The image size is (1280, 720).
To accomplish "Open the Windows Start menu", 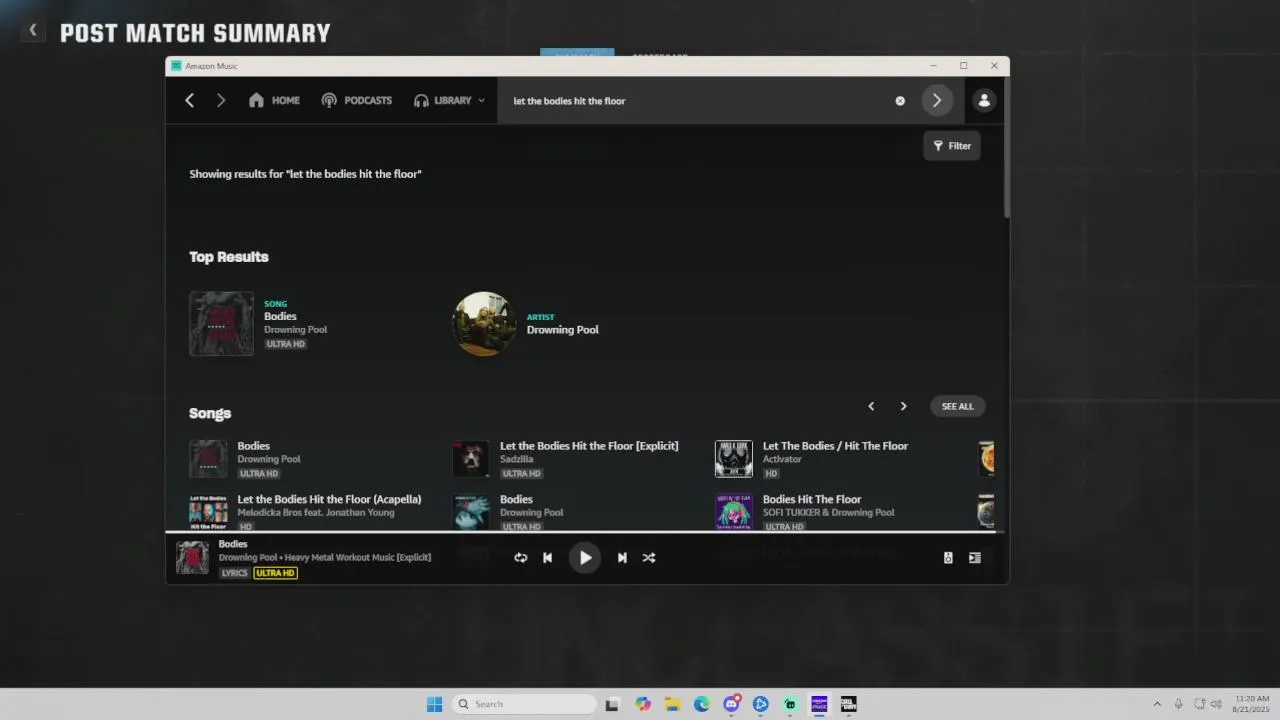I will point(435,704).
